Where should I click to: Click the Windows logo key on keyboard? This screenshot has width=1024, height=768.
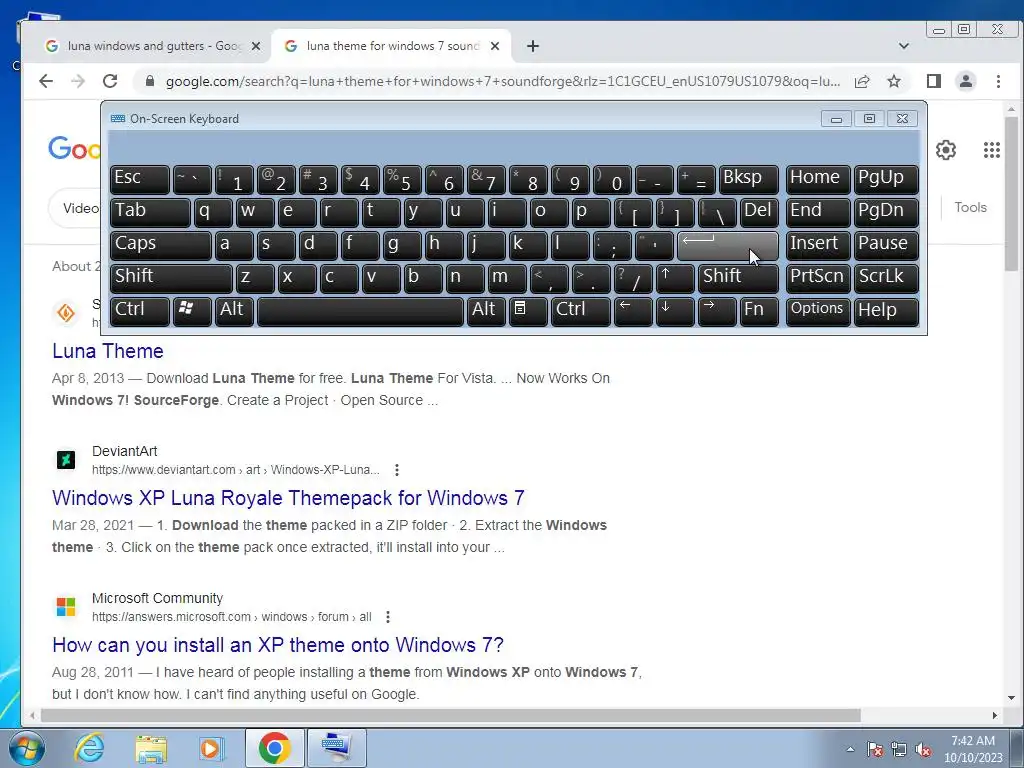[192, 311]
